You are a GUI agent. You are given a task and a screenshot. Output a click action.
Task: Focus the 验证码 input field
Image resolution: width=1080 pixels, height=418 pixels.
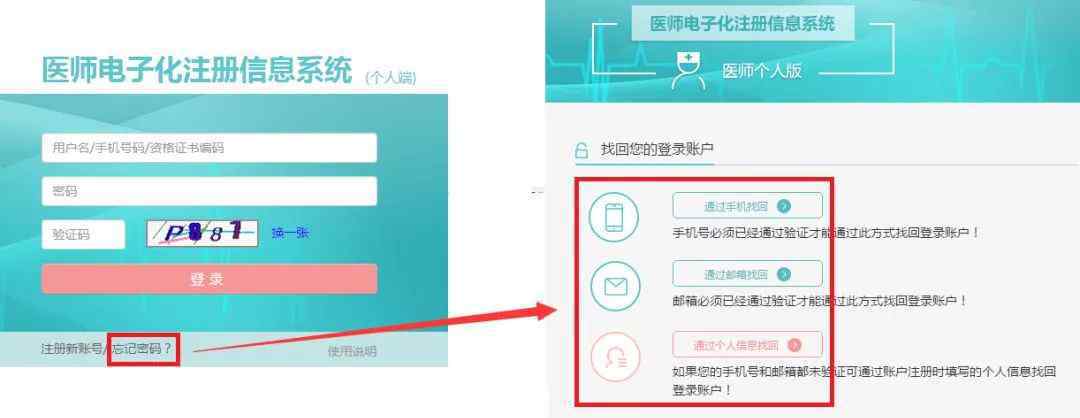pyautogui.click(x=83, y=235)
